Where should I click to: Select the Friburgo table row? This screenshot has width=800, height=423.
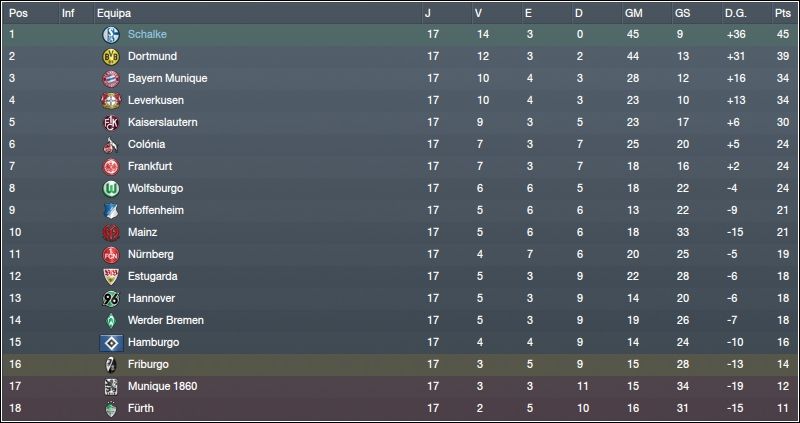pyautogui.click(x=400, y=364)
